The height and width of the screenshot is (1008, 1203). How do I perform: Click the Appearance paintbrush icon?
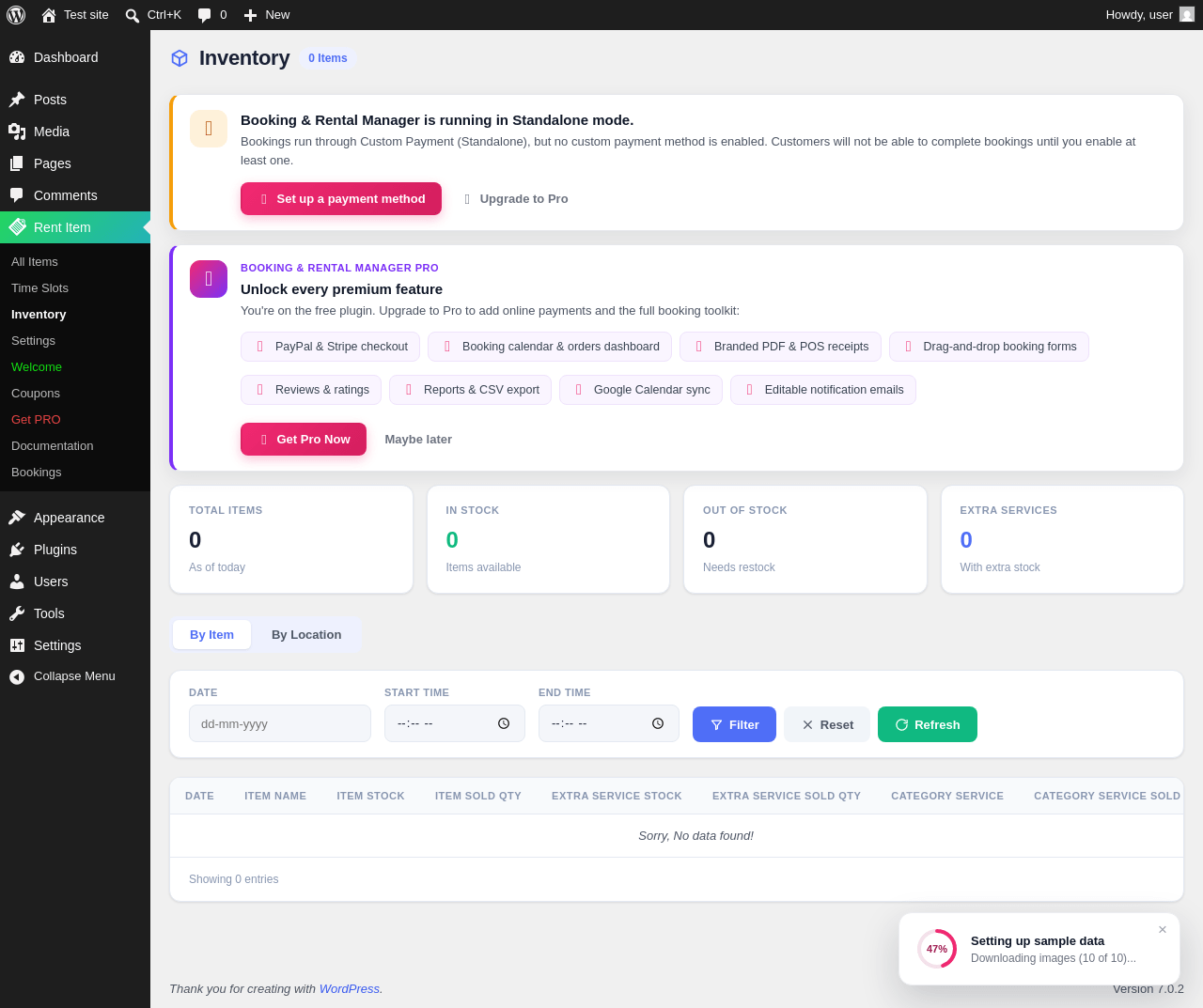[x=17, y=518]
